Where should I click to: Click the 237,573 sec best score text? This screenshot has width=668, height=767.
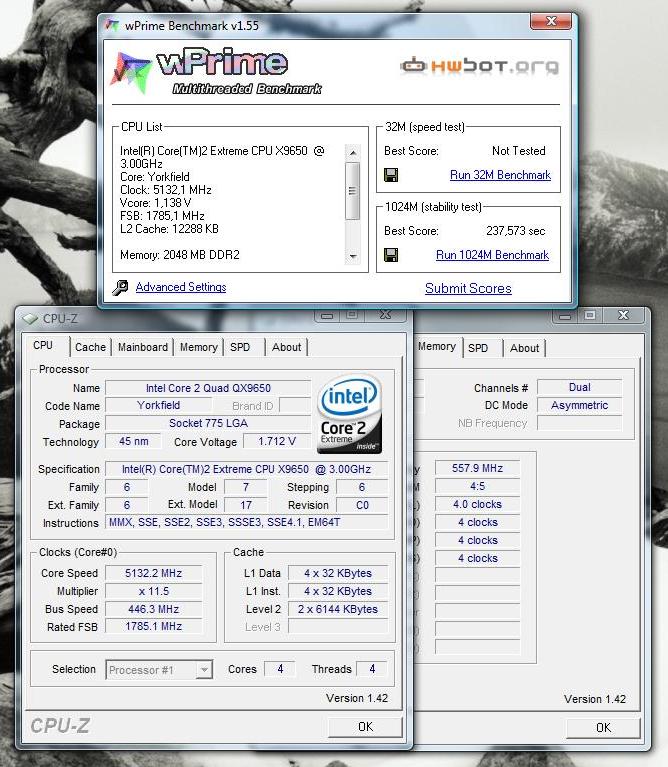pyautogui.click(x=515, y=231)
